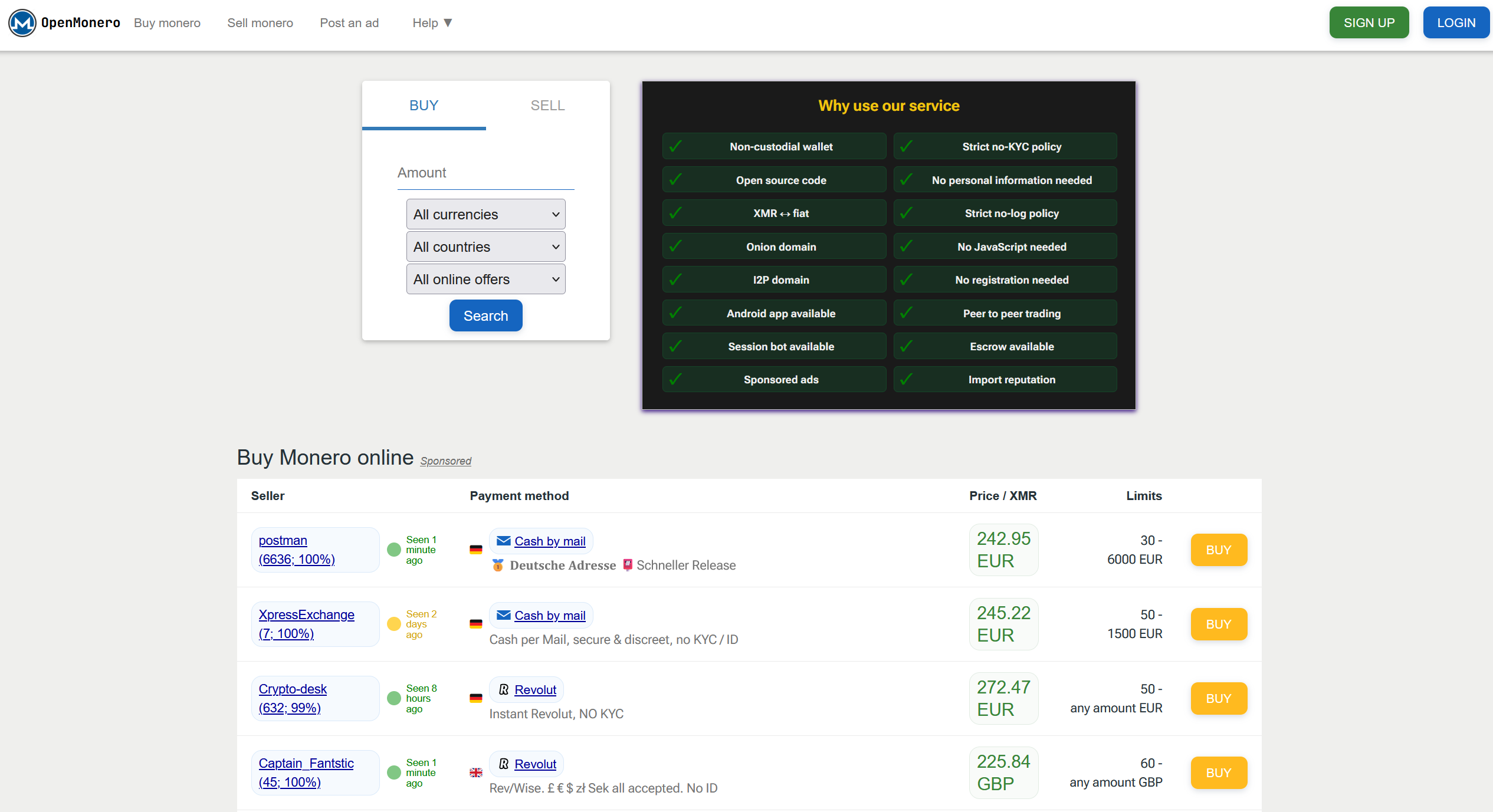Open Captain_Fantstic's Revolut link
1493x812 pixels.
pos(535,764)
